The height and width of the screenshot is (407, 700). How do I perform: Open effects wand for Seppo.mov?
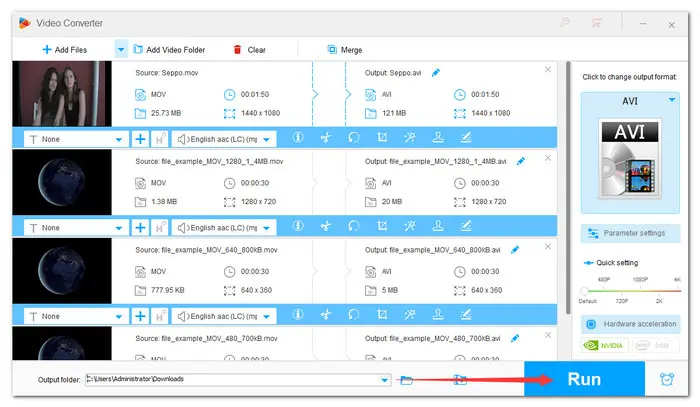point(410,137)
